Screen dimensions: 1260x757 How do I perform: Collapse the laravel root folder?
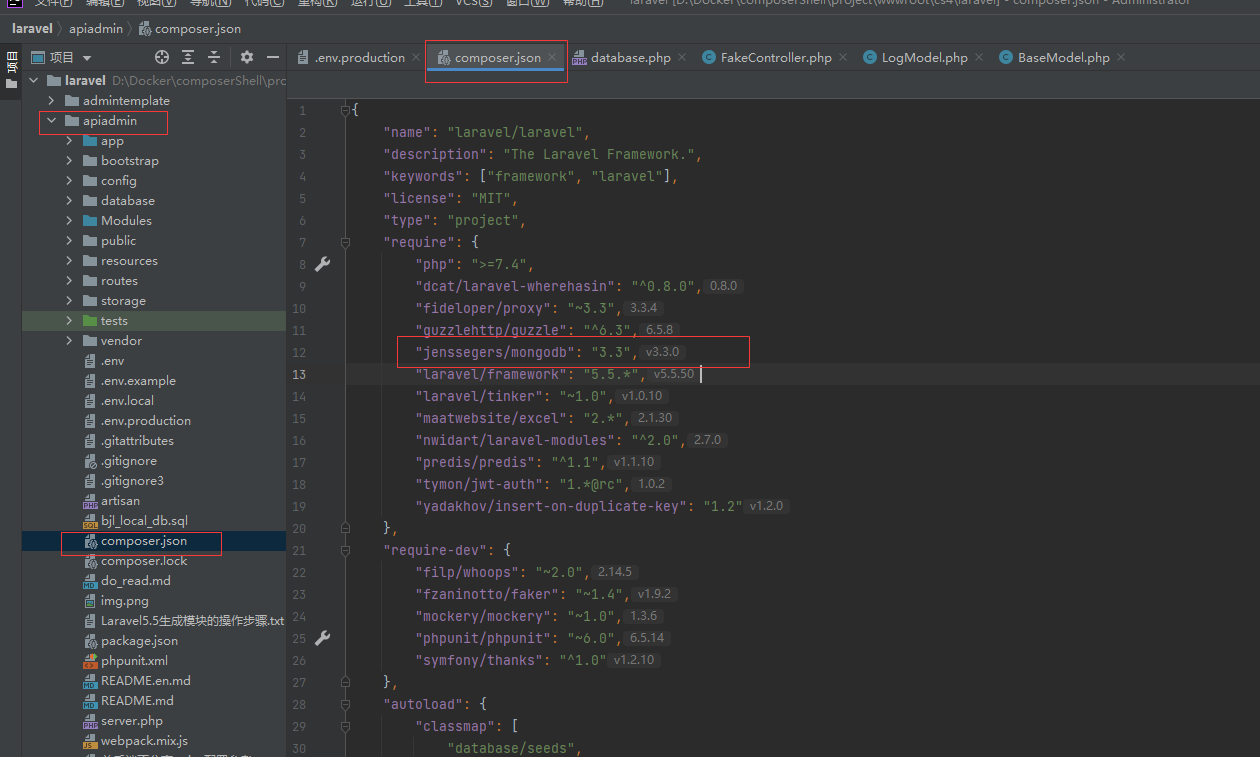[33, 80]
